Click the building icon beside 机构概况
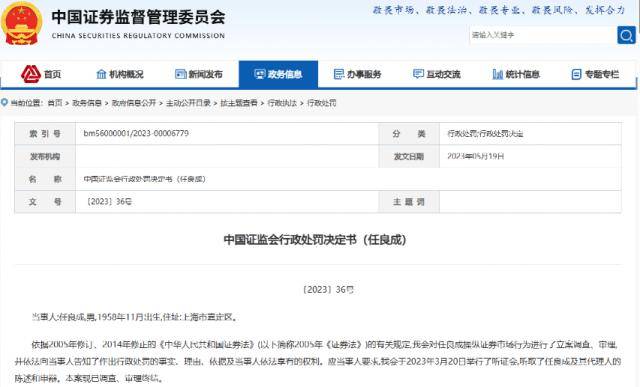The height and width of the screenshot is (387, 640). click(x=101, y=74)
